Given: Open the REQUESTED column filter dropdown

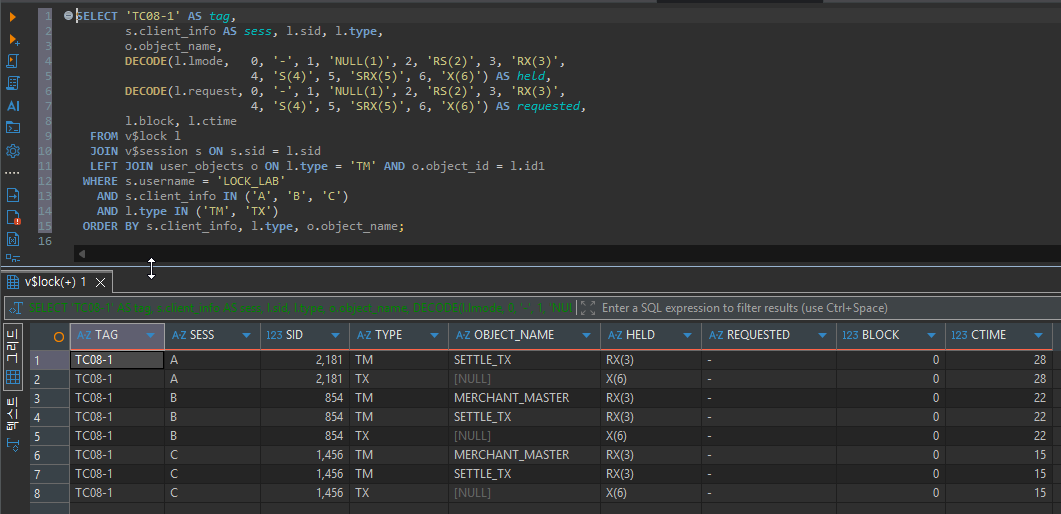Looking at the screenshot, I should point(822,335).
